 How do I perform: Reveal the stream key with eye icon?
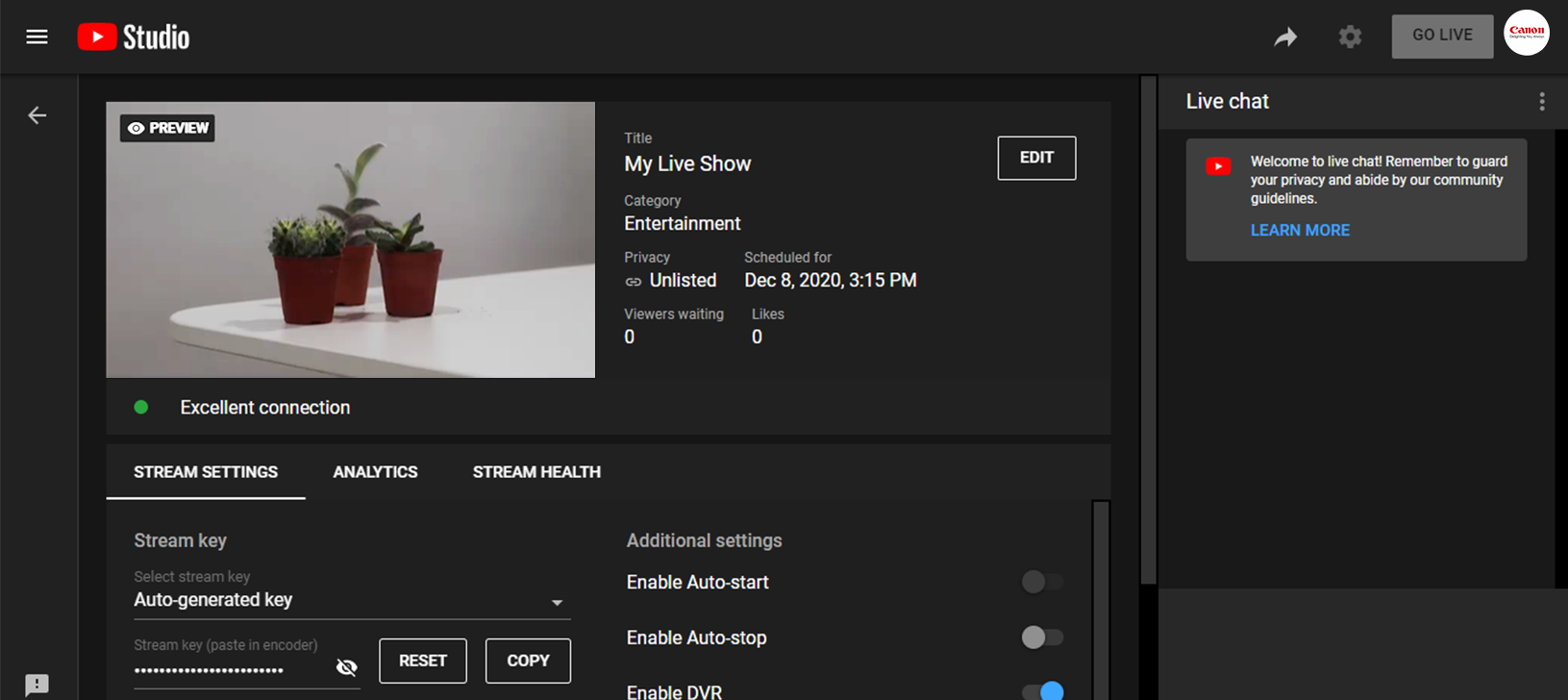[x=347, y=667]
